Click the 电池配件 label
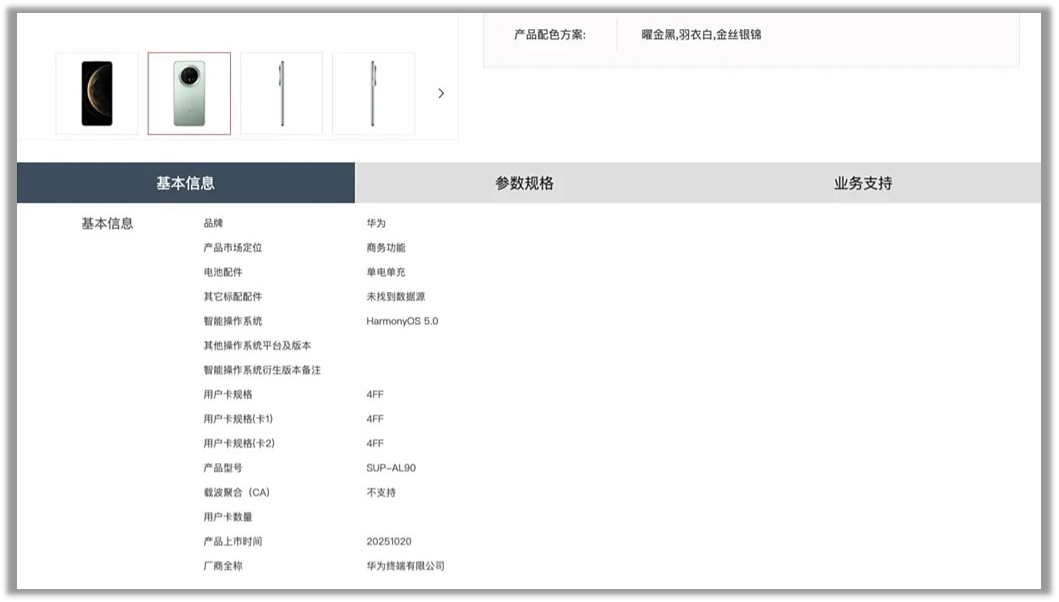The image size is (1059, 602). [x=223, y=272]
